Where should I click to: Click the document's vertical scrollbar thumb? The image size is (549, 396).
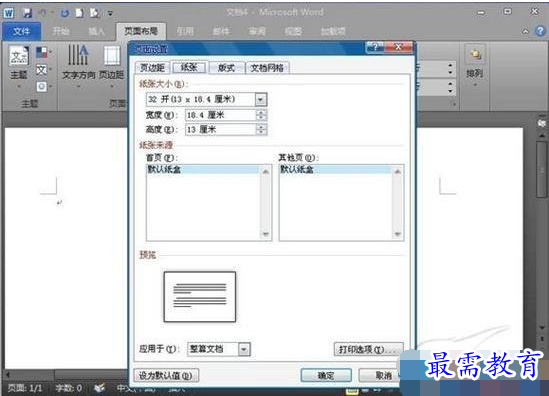pos(542,169)
